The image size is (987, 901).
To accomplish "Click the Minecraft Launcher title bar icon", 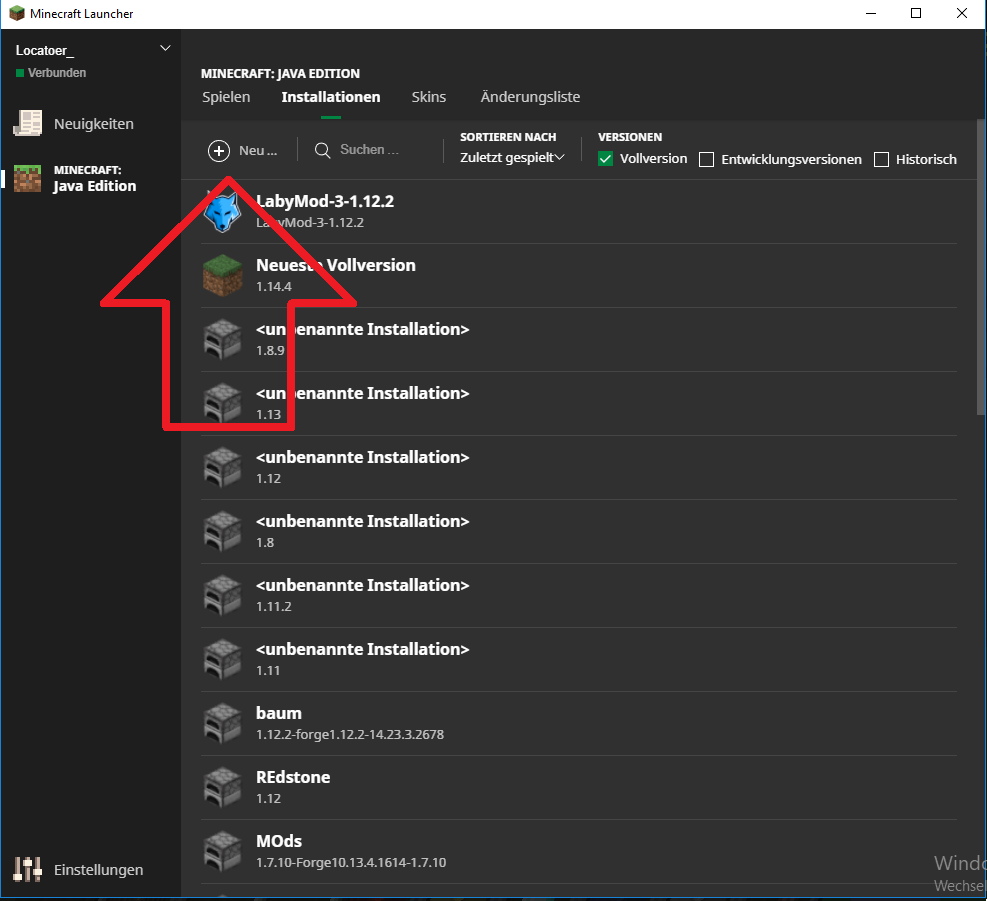I will pyautogui.click(x=17, y=13).
